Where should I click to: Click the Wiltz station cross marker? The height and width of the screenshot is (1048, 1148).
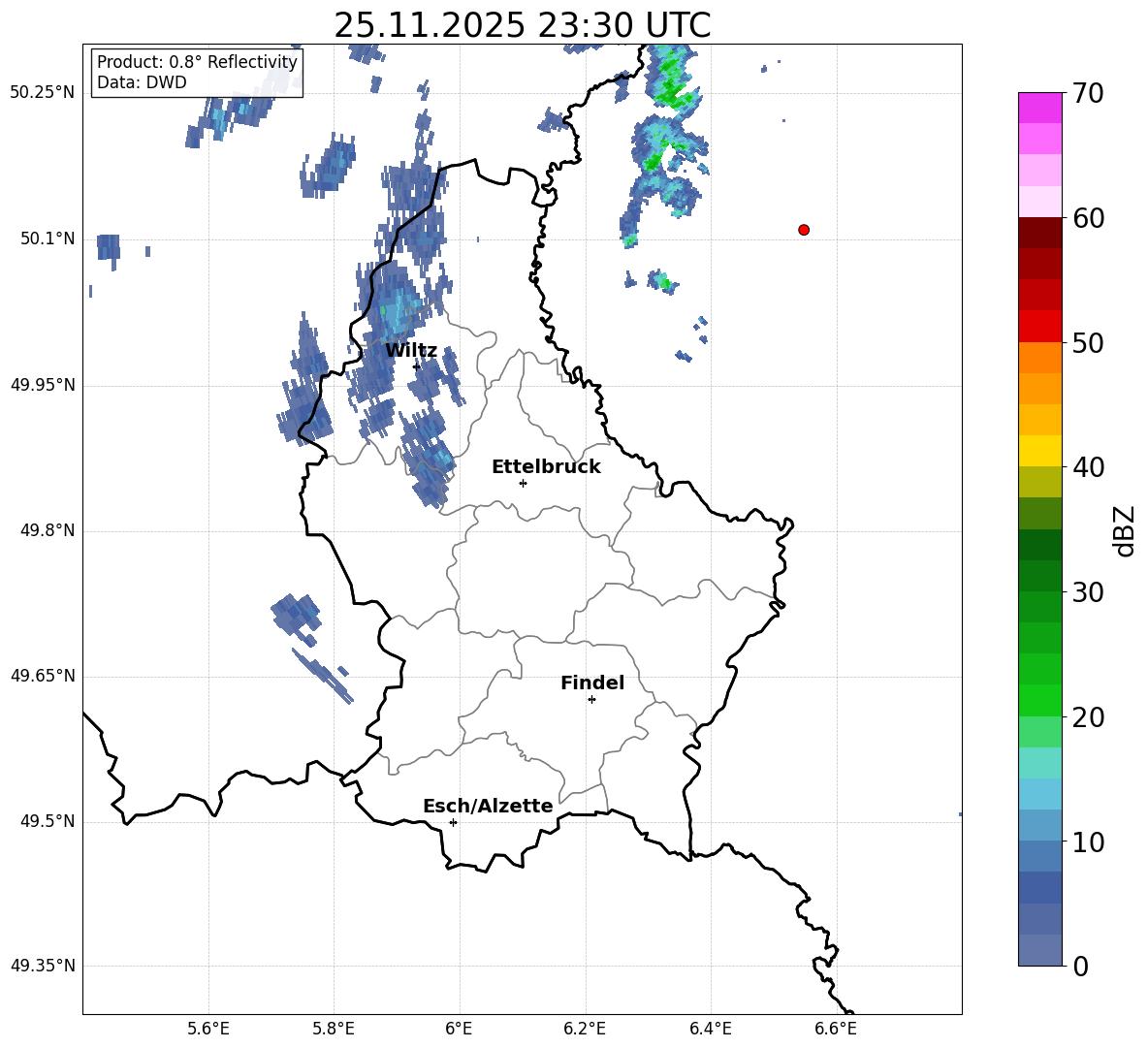417,366
